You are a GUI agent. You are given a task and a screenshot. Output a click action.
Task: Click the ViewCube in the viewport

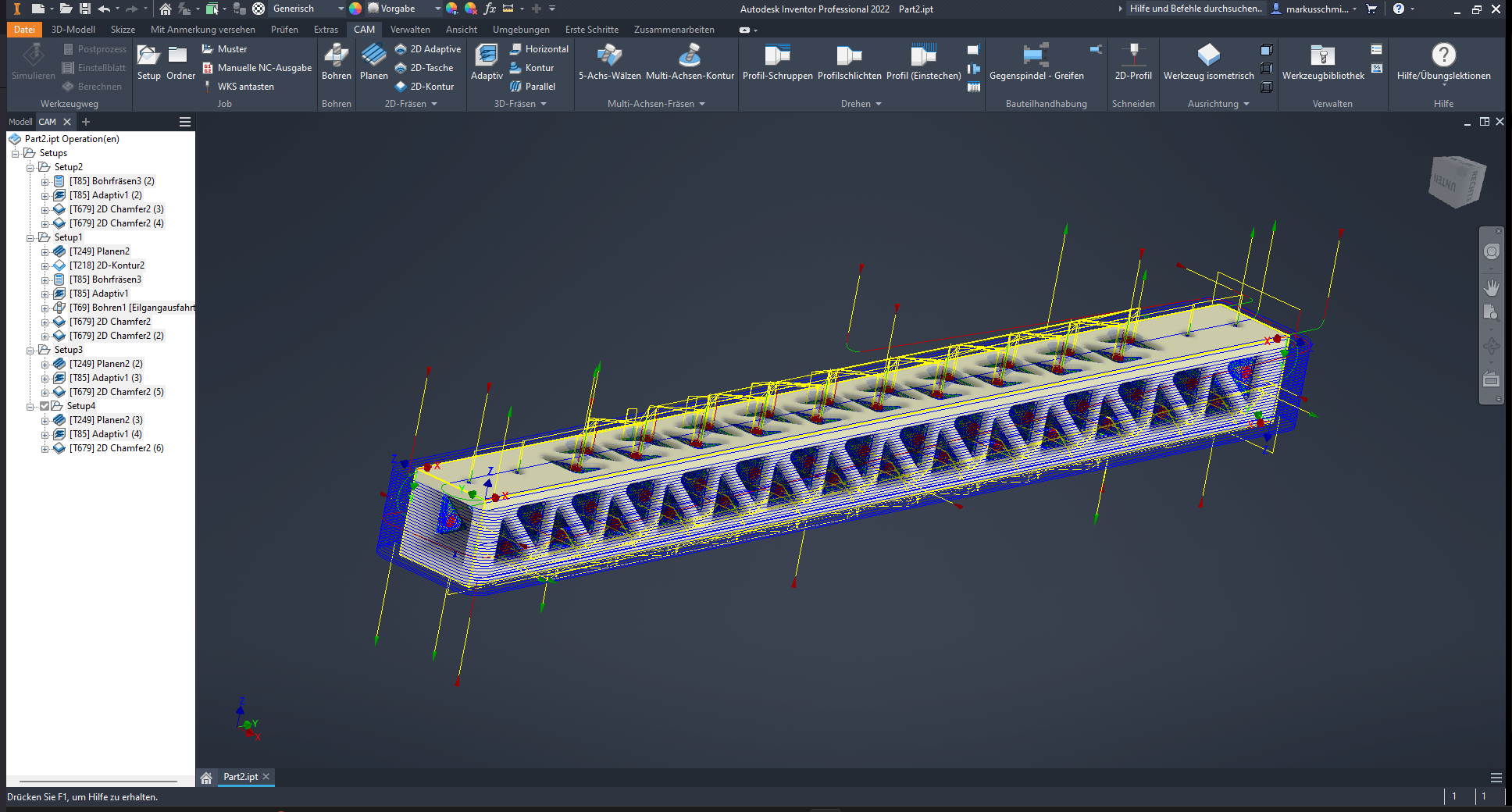pos(1457,181)
